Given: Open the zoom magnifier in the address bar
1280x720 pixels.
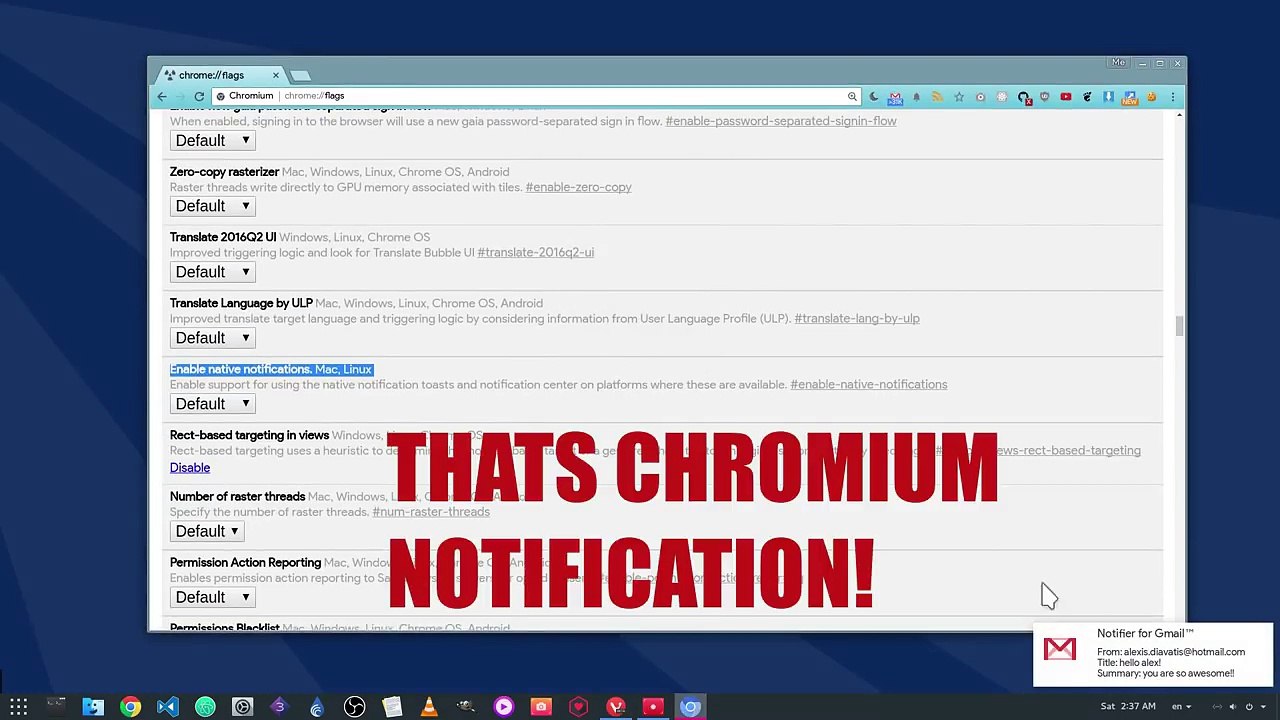Looking at the screenshot, I should pos(852,96).
